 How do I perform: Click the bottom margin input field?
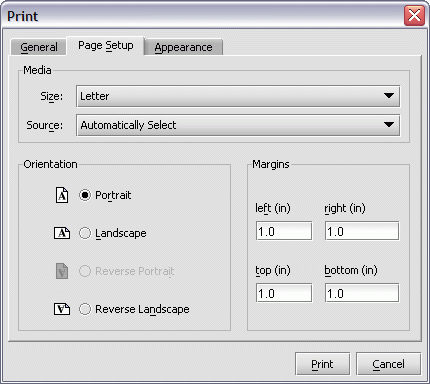(362, 293)
